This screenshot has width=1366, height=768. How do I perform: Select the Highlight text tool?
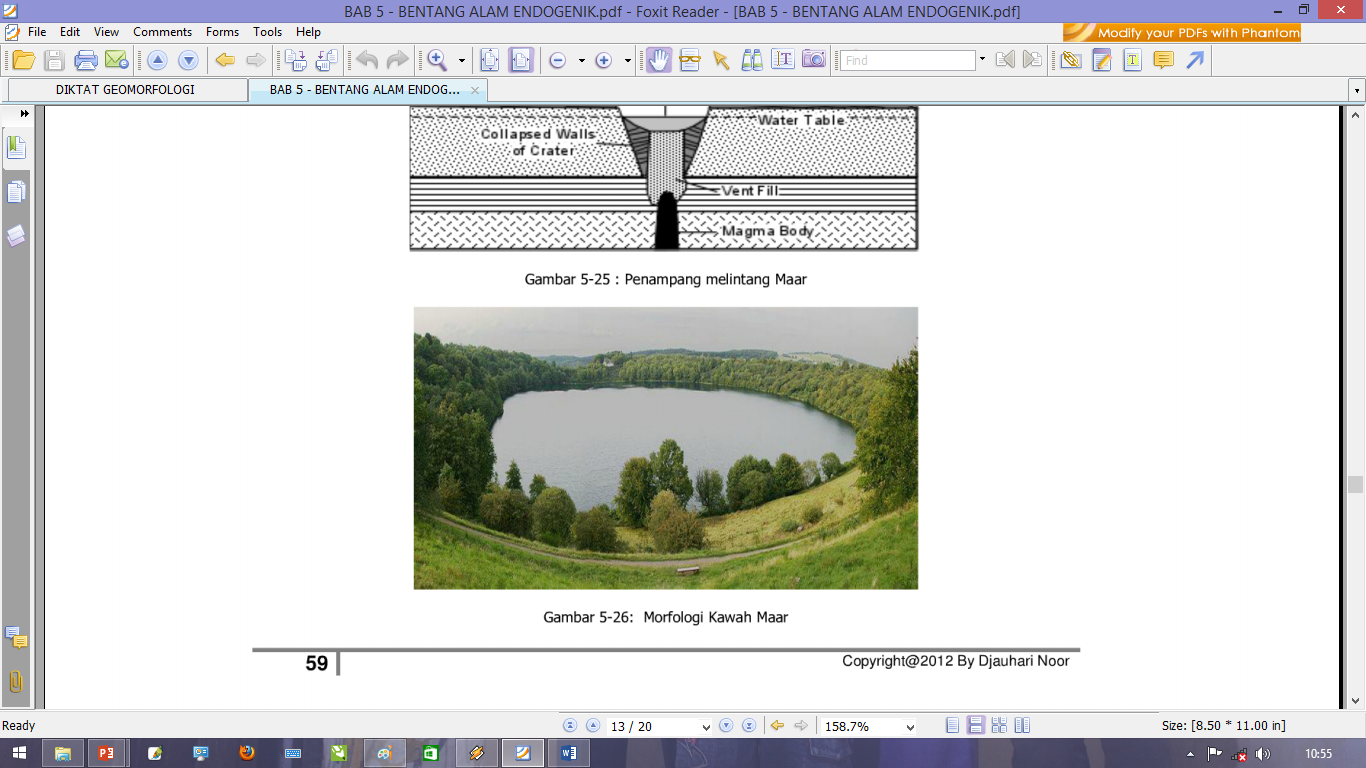click(1132, 60)
